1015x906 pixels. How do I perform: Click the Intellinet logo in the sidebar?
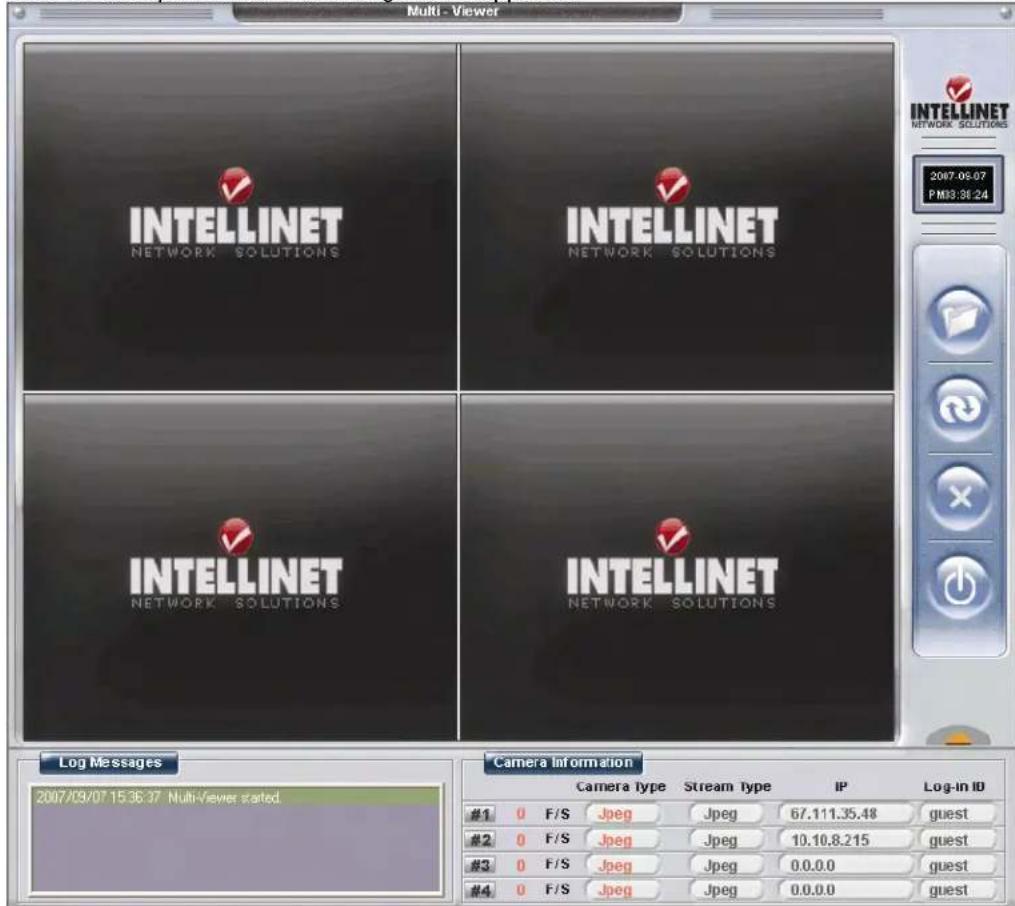click(959, 102)
